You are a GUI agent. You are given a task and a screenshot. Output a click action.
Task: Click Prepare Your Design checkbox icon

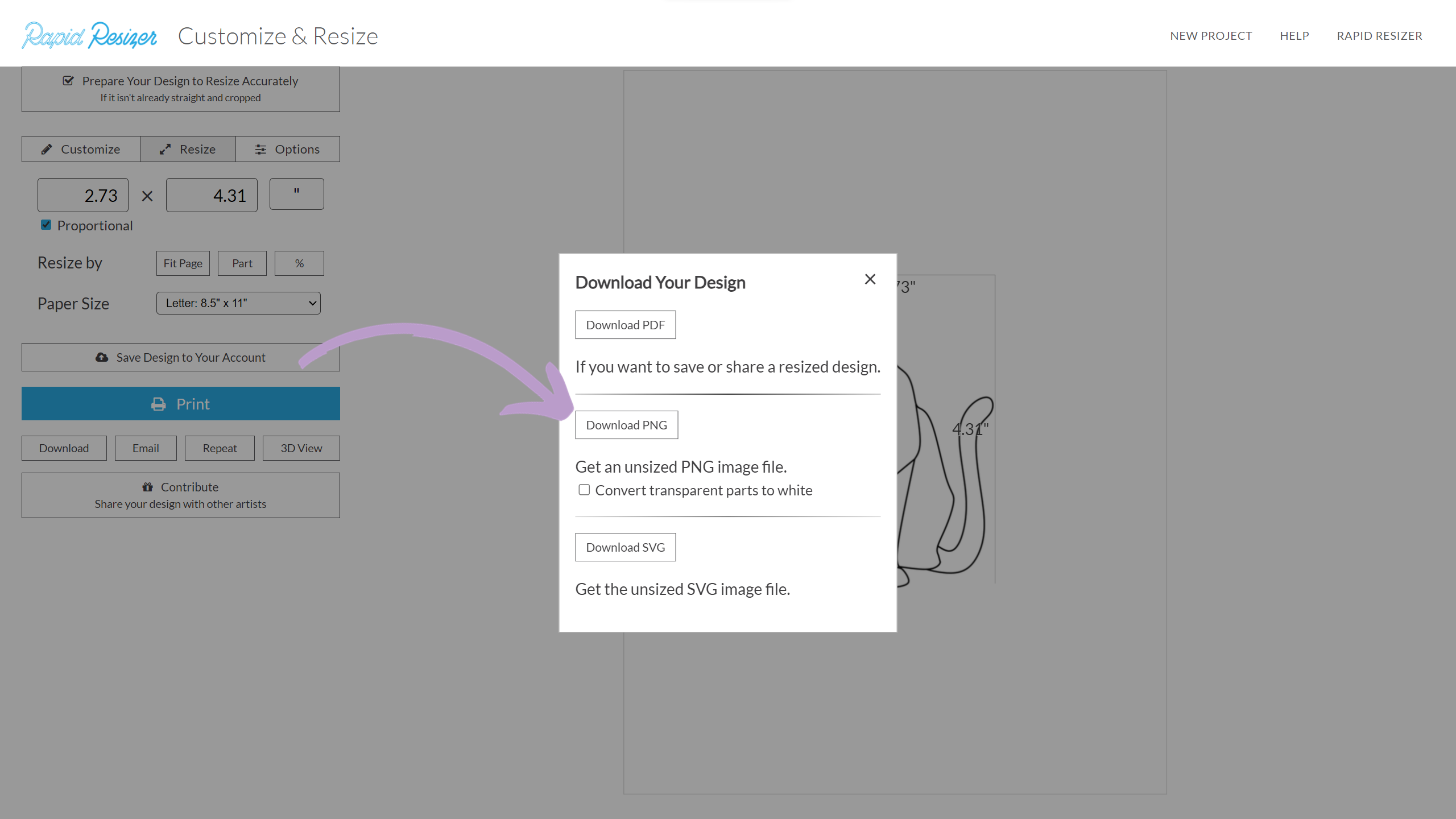tap(68, 81)
